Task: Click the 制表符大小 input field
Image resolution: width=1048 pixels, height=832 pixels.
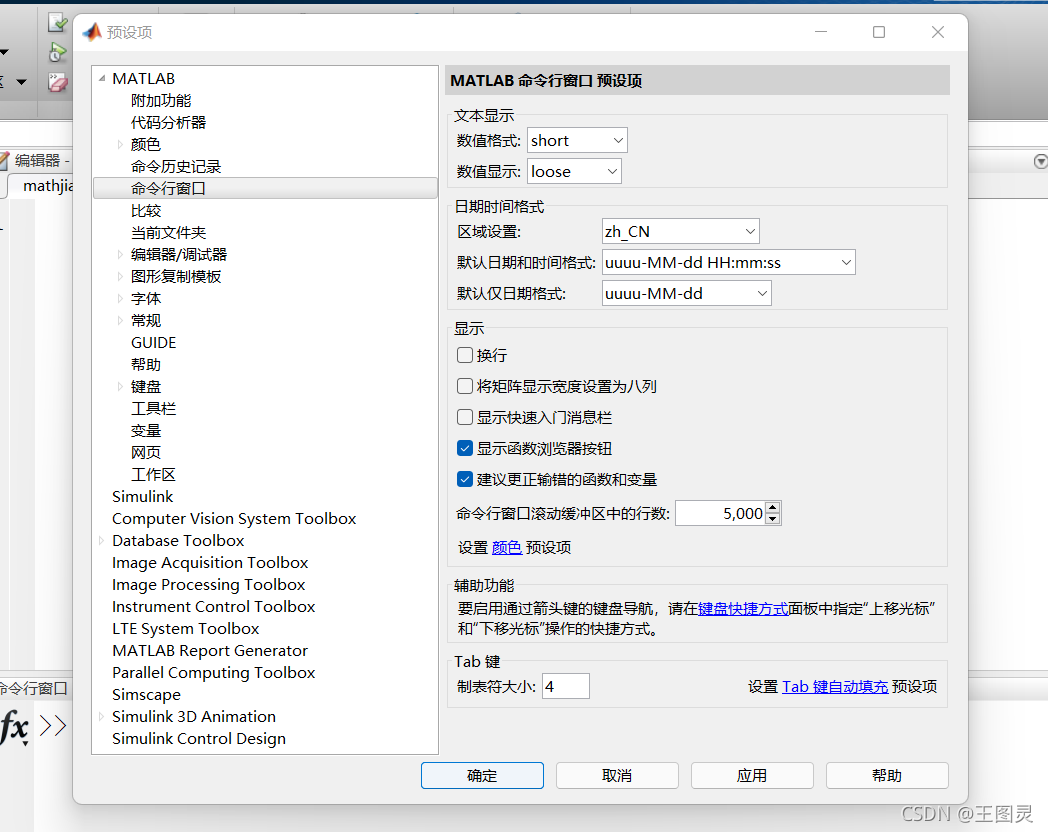Action: pos(565,686)
